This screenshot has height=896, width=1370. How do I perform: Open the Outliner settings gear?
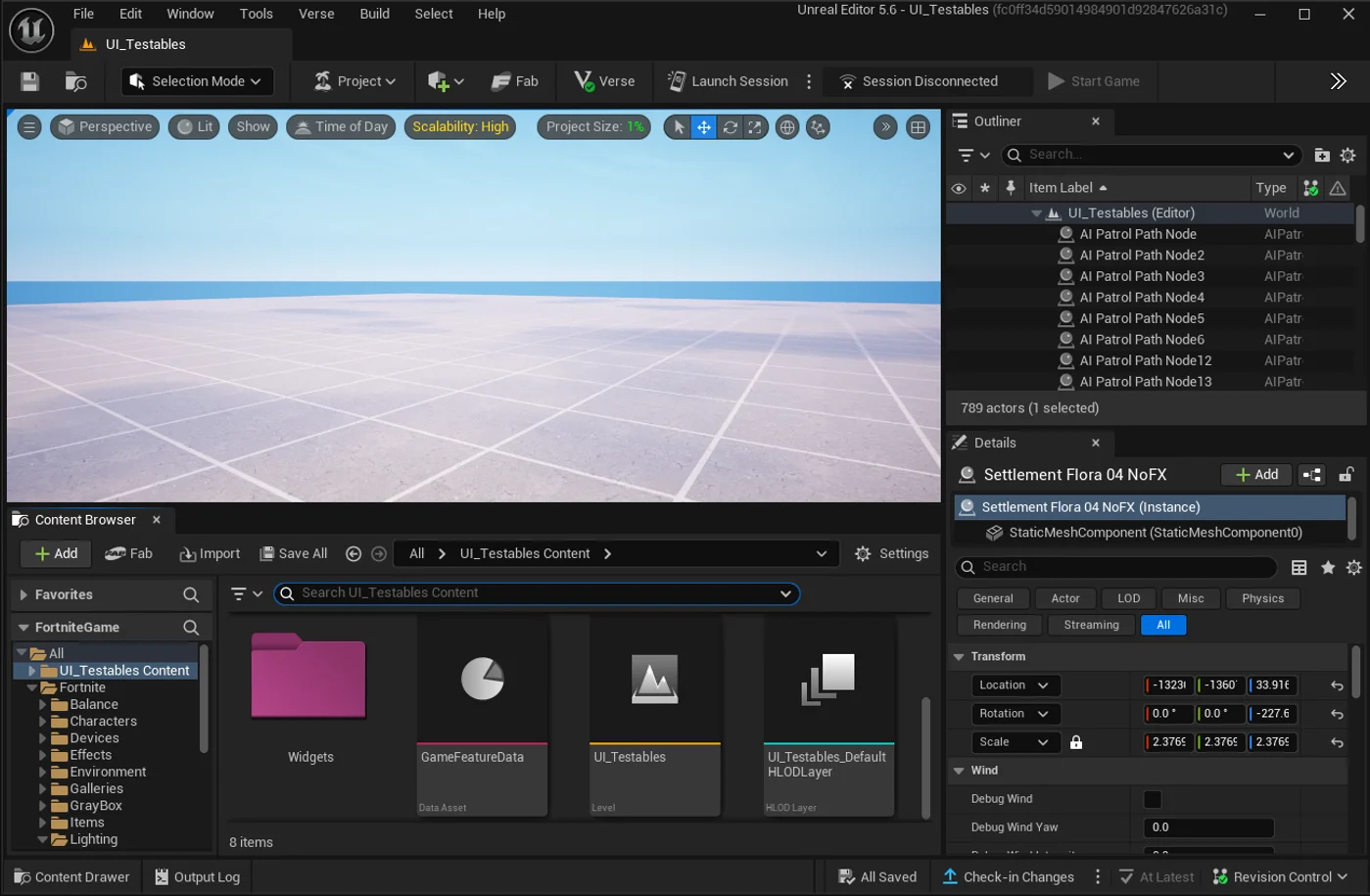[1347, 155]
